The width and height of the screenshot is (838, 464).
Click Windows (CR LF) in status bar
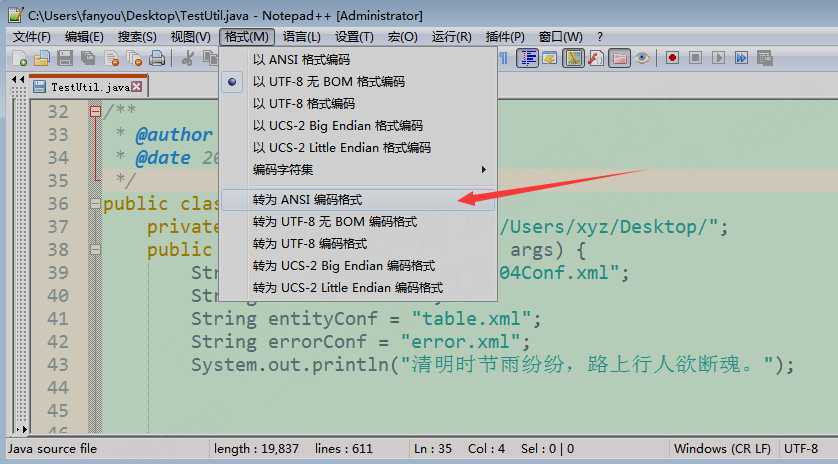click(722, 448)
